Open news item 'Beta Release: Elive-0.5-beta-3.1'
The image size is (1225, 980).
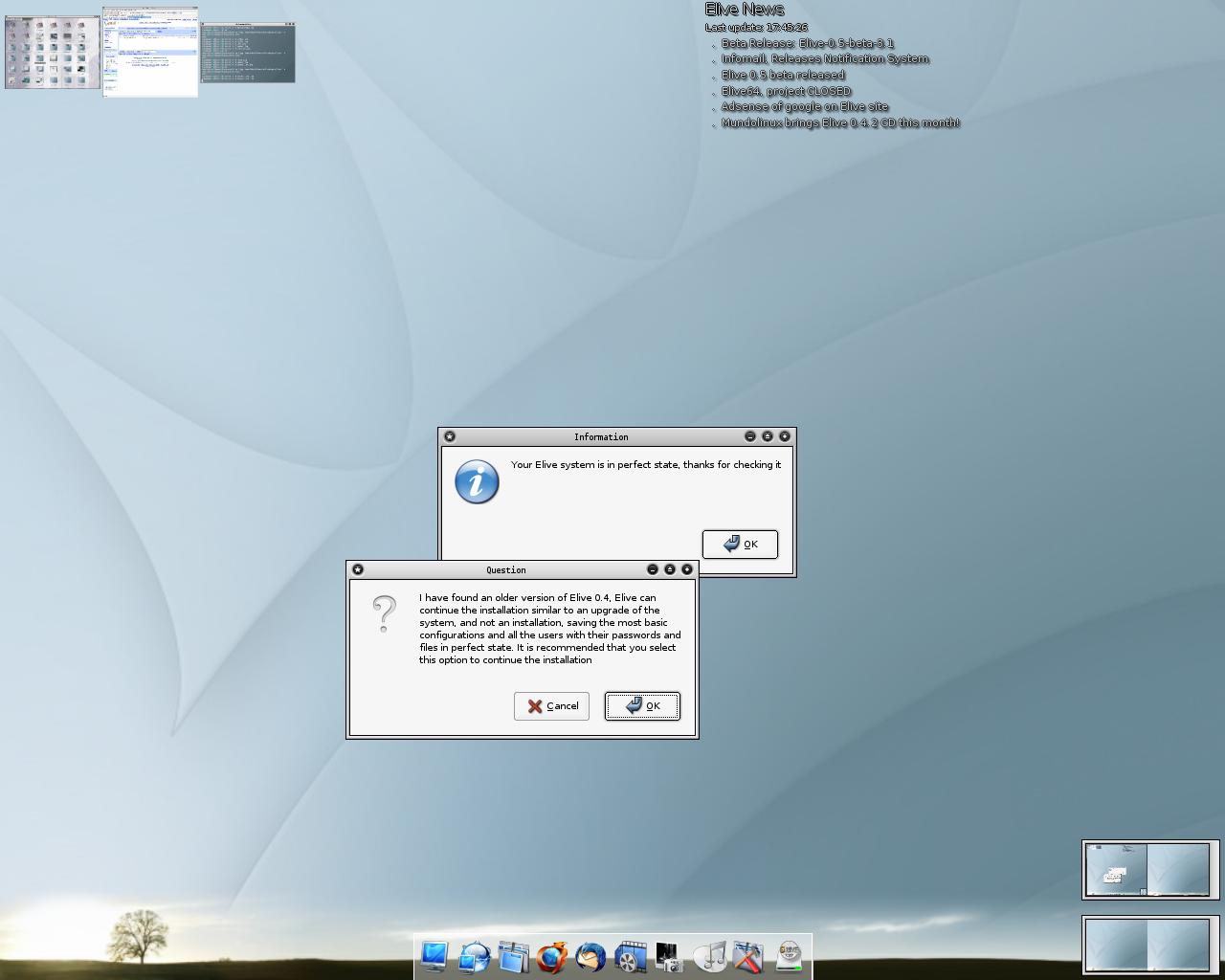pyautogui.click(x=808, y=43)
